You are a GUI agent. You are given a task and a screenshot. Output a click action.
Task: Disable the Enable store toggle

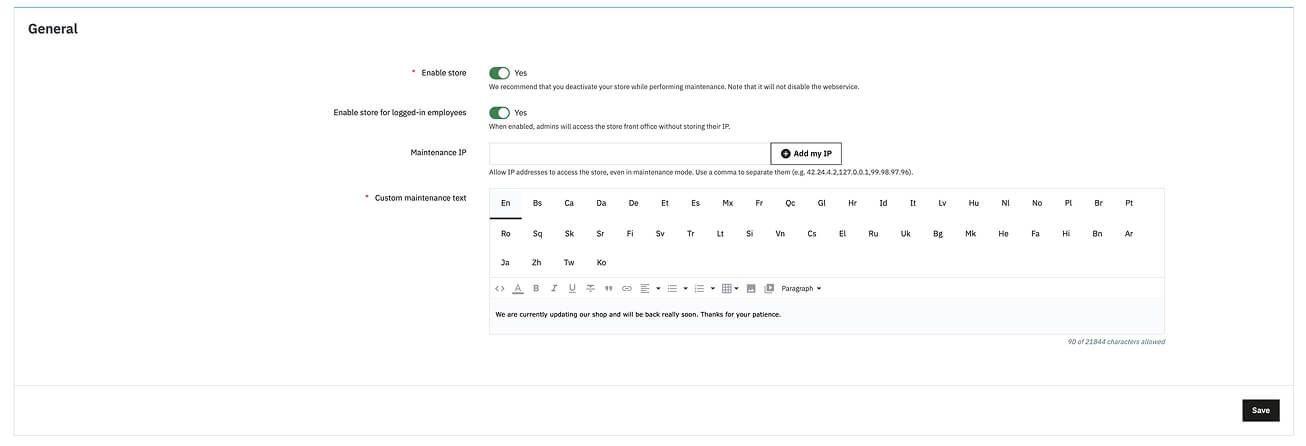[x=499, y=73]
